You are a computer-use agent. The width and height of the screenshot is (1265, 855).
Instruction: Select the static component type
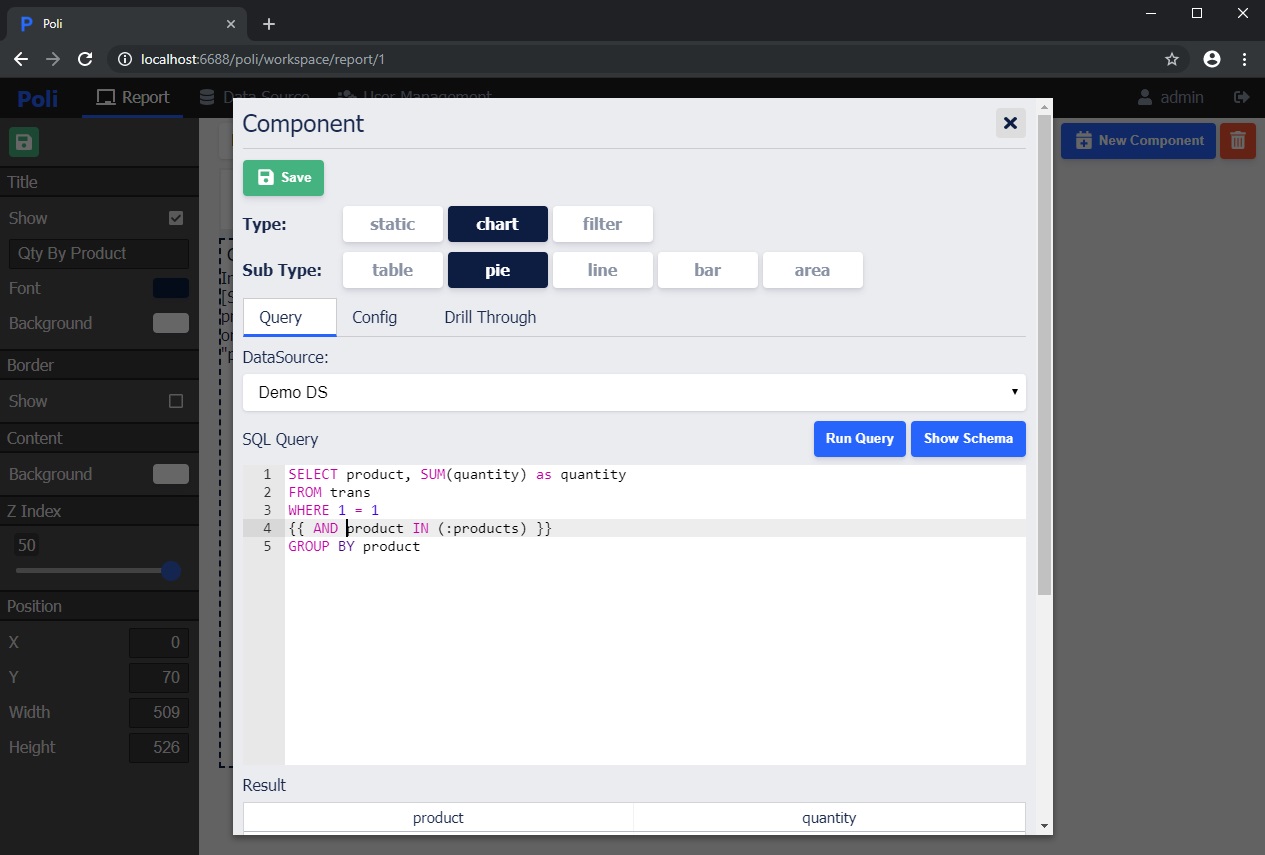point(392,224)
